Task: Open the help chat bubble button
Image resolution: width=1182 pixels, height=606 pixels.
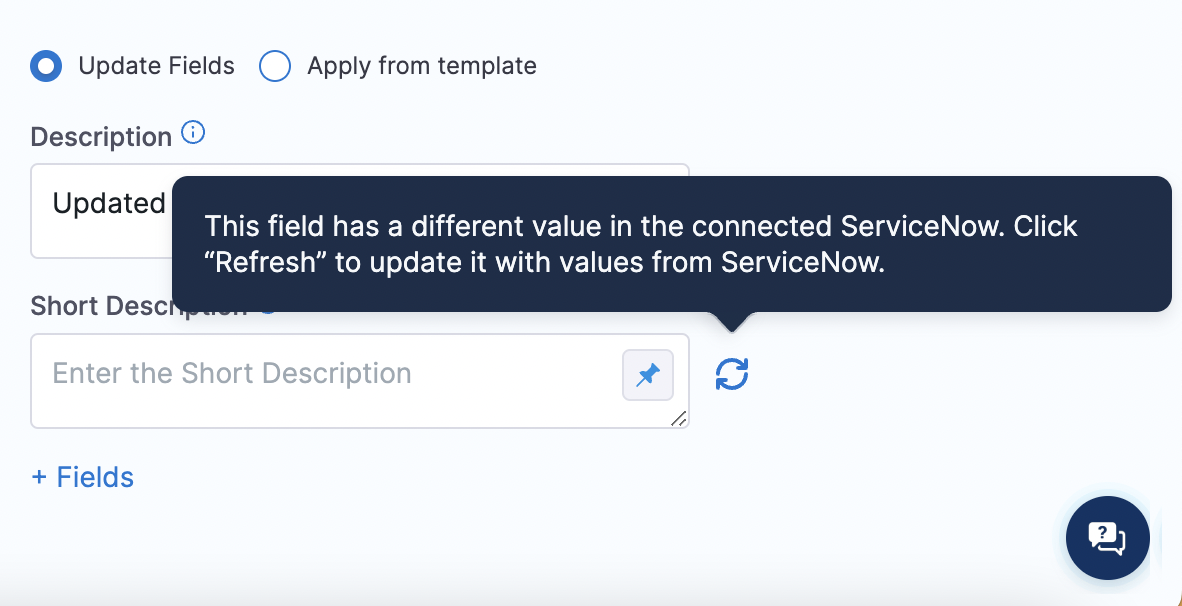Action: click(1107, 538)
